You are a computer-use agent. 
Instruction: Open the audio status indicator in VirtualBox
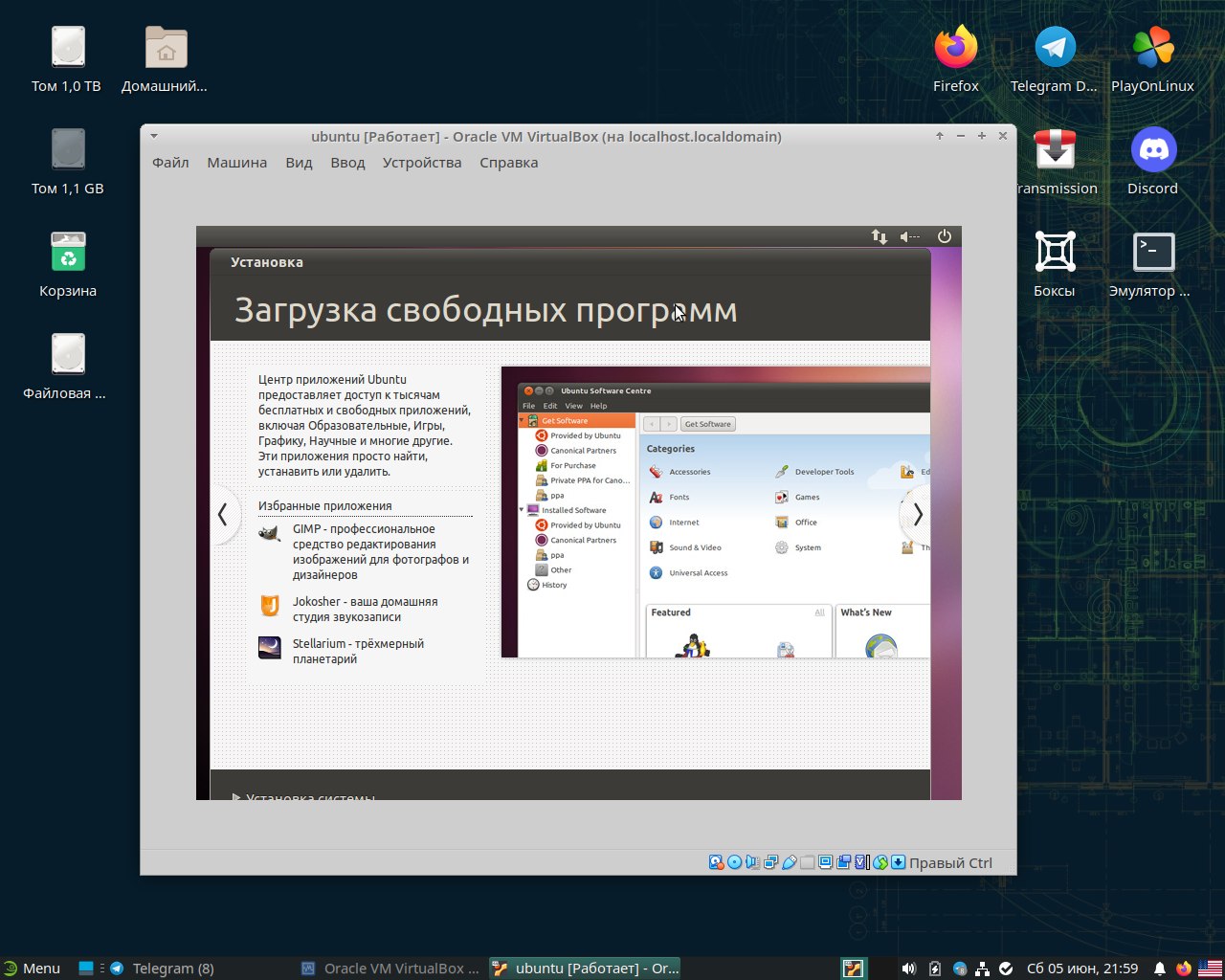[752, 862]
